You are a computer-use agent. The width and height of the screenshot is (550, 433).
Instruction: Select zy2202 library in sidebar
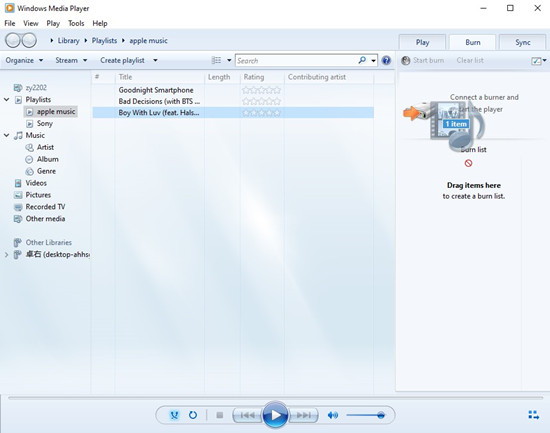(30, 88)
